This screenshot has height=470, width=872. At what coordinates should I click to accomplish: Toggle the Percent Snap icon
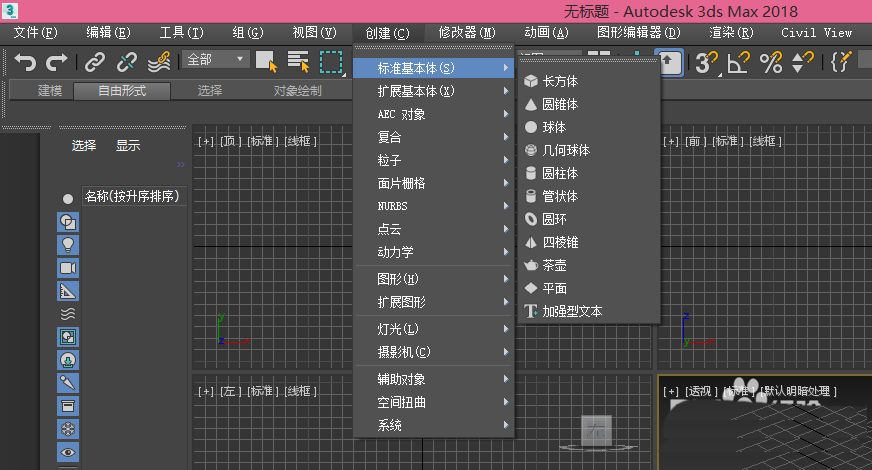pyautogui.click(x=771, y=62)
